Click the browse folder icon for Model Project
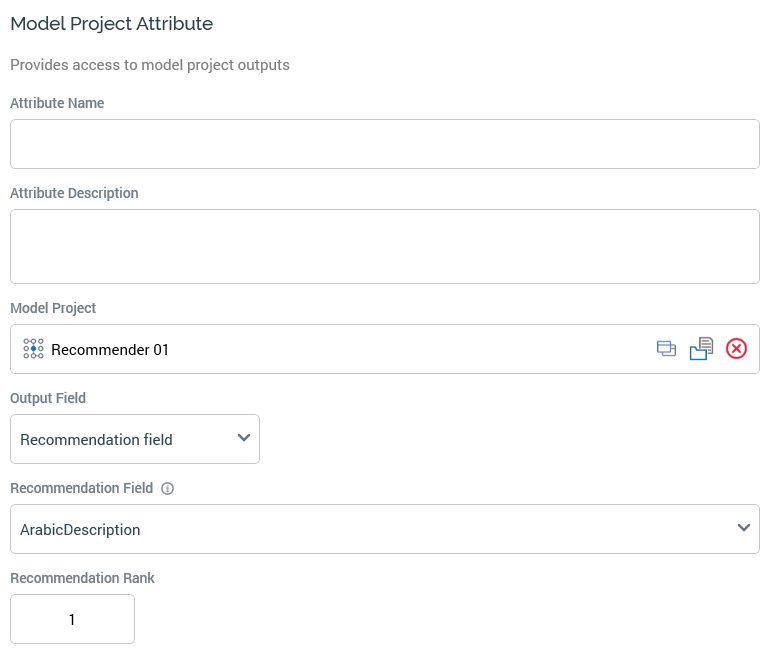The width and height of the screenshot is (771, 655). coord(701,349)
